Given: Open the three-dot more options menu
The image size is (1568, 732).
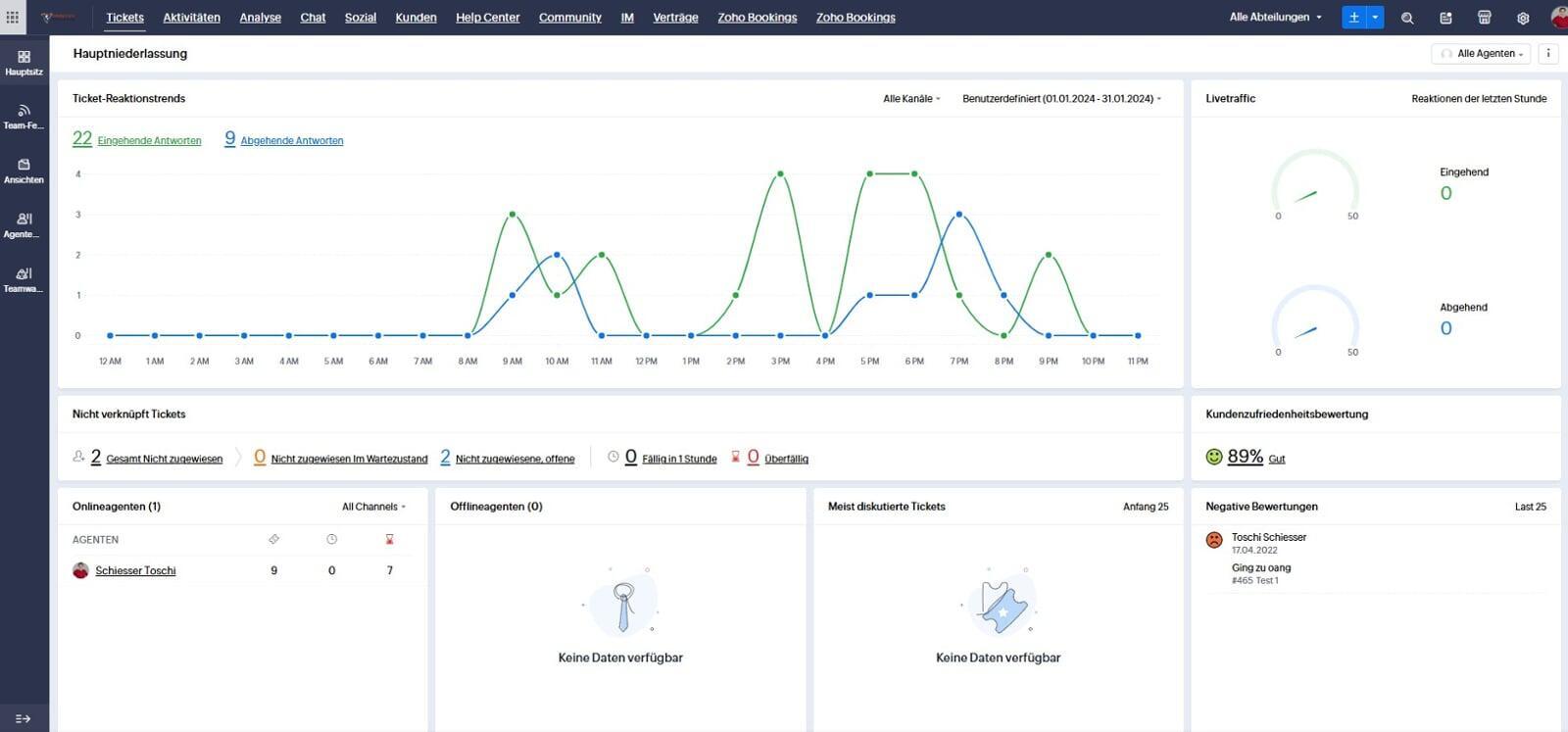Looking at the screenshot, I should [x=1548, y=54].
